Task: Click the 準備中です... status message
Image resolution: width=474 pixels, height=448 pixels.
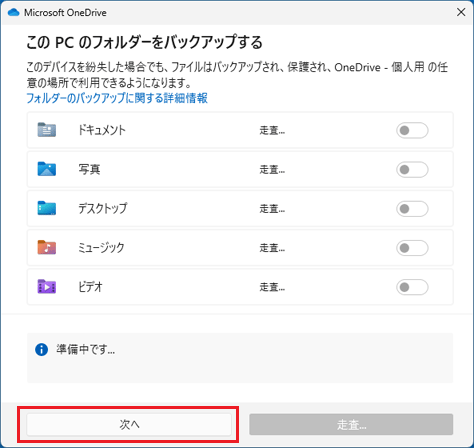Action: [85, 349]
